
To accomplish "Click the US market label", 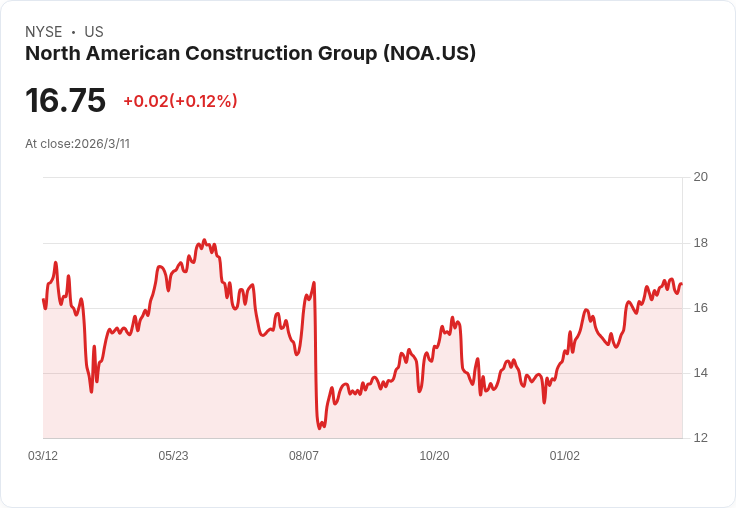I will (x=94, y=32).
